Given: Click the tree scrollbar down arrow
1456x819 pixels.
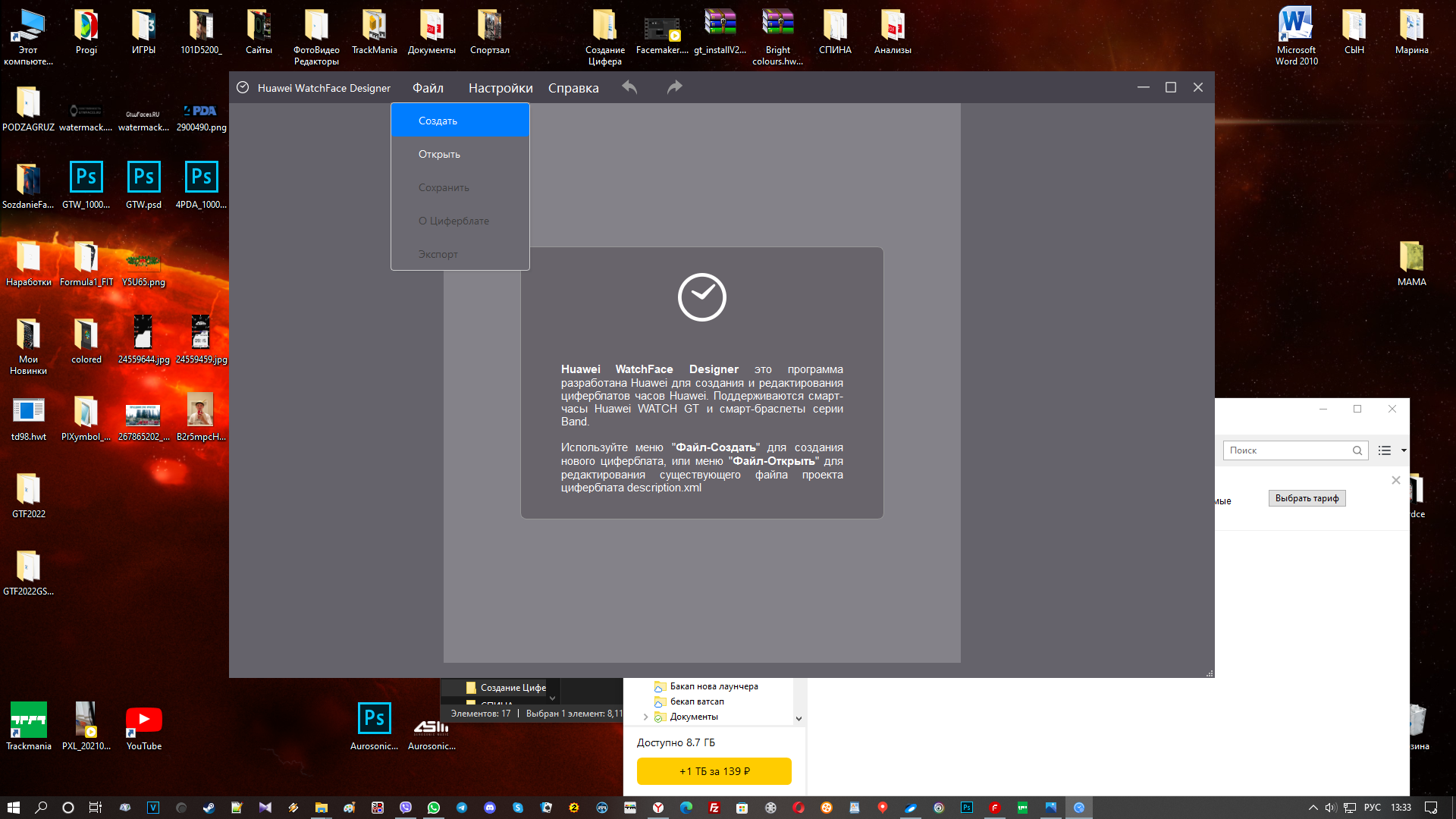Looking at the screenshot, I should pyautogui.click(x=799, y=718).
